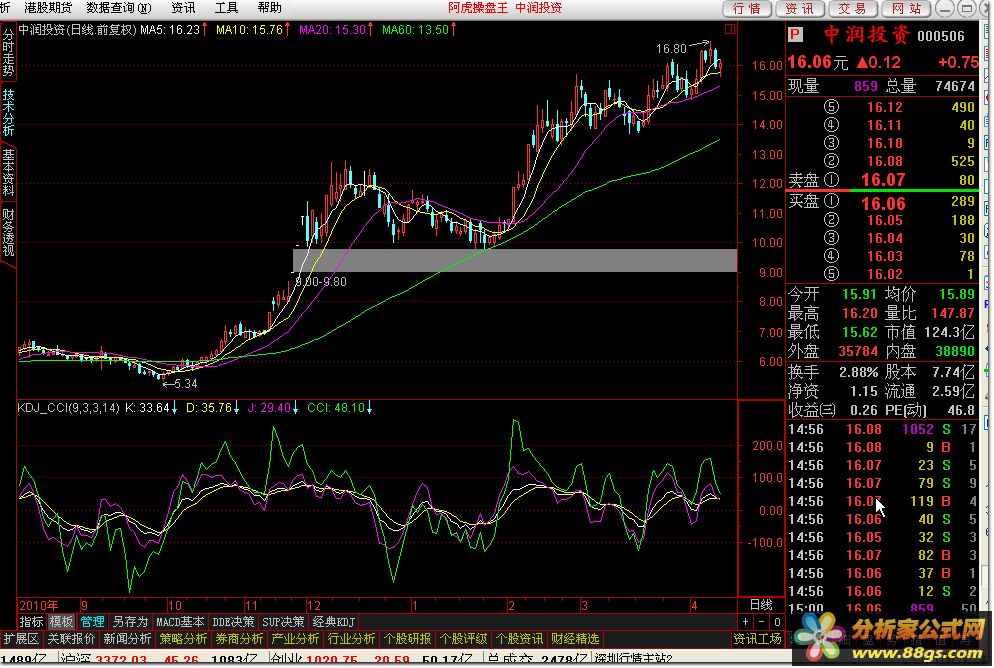
Task: Click the 扩展区 button
Action: [21, 638]
